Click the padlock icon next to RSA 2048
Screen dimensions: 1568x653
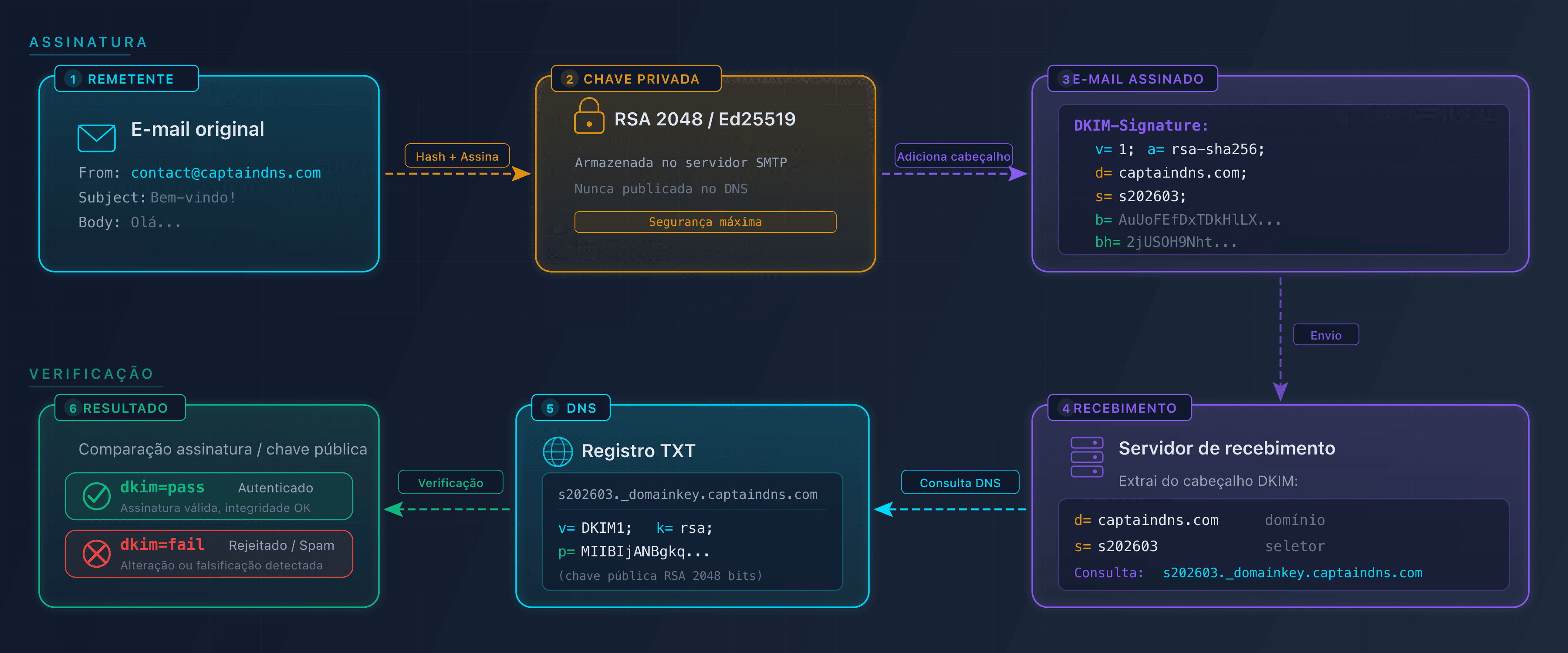tap(588, 116)
